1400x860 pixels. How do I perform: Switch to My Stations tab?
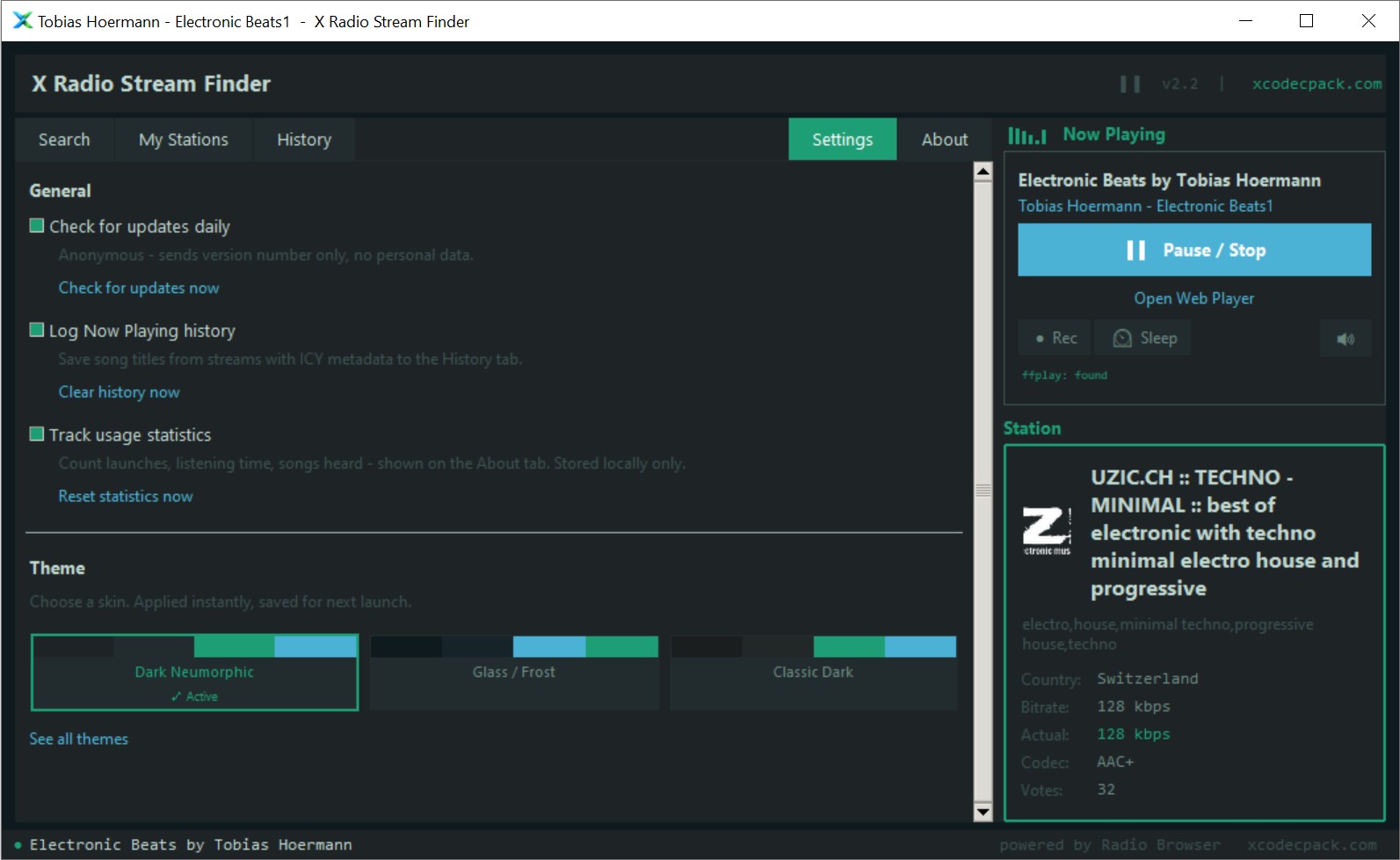[184, 139]
